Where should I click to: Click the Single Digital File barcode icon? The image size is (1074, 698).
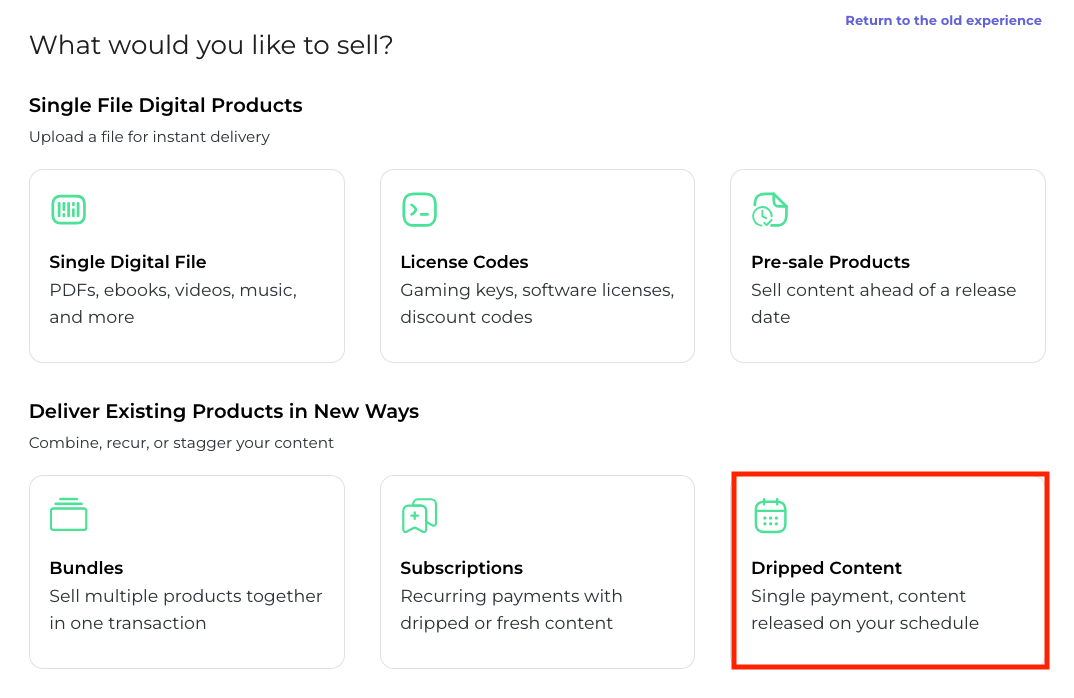coord(68,210)
